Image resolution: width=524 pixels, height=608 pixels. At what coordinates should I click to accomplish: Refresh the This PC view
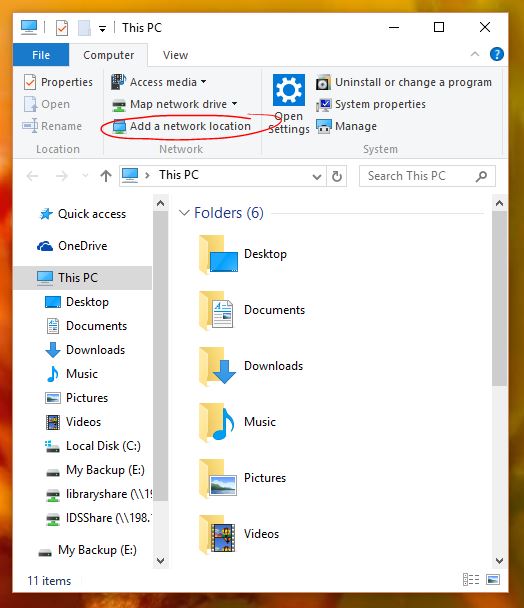coord(337,176)
